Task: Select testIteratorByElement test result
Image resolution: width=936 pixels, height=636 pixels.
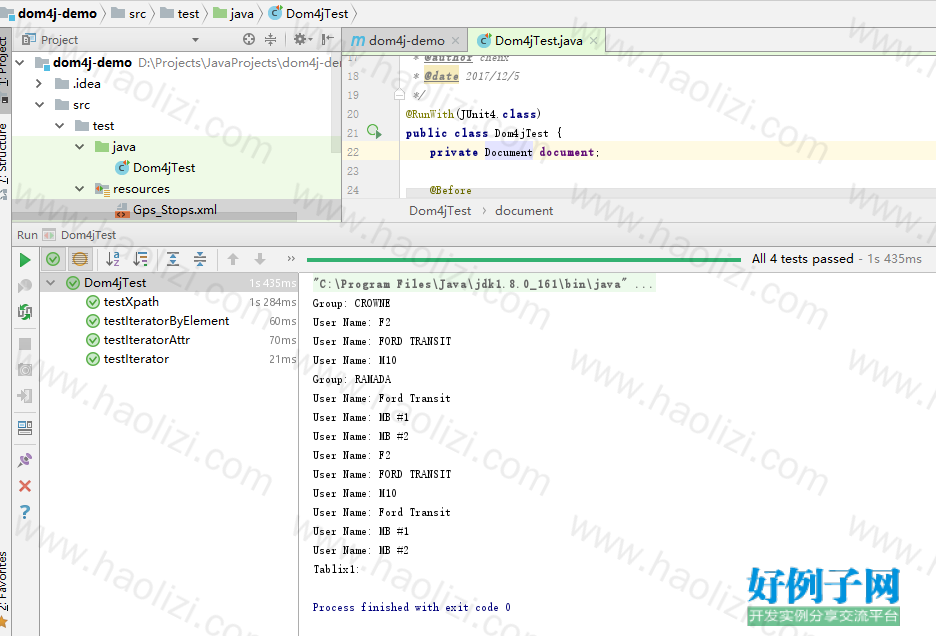Action: click(x=166, y=321)
